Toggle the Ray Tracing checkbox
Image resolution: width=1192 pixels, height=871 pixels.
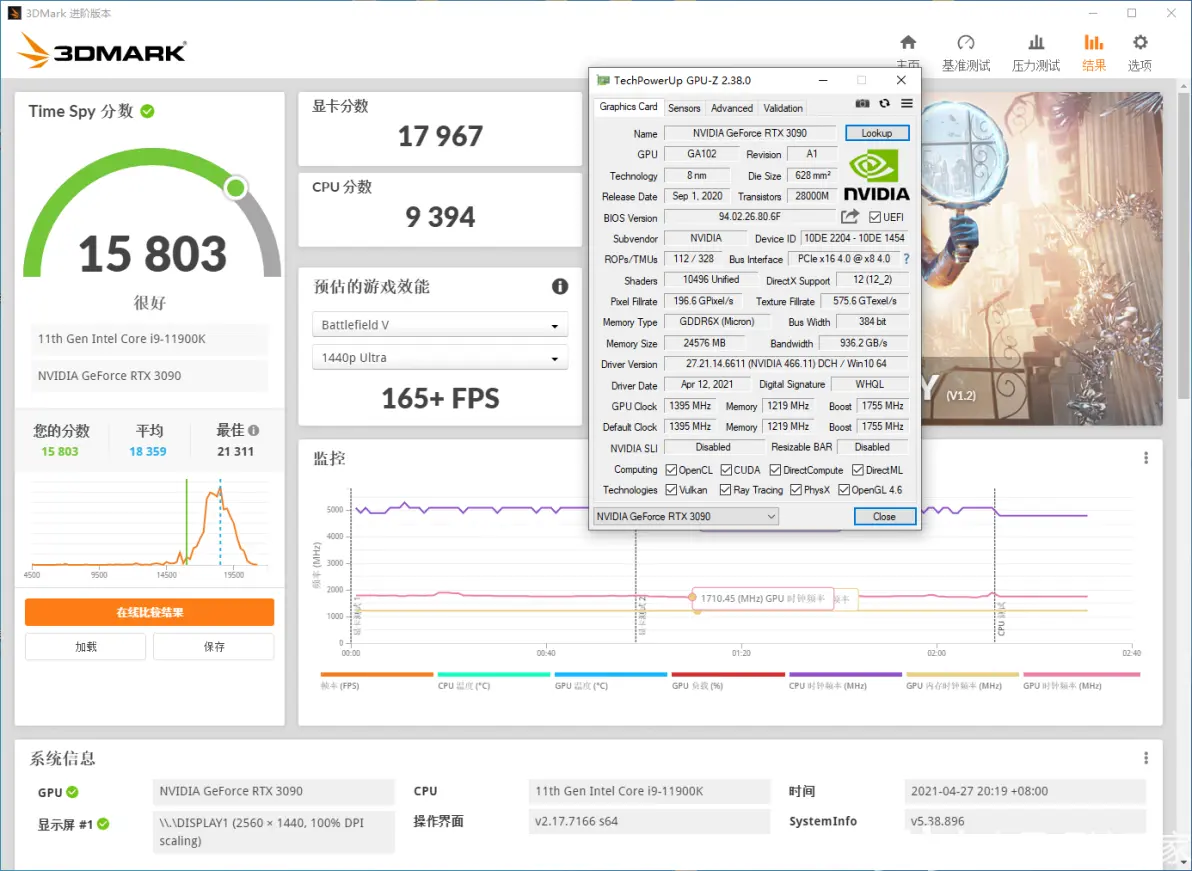[x=725, y=490]
